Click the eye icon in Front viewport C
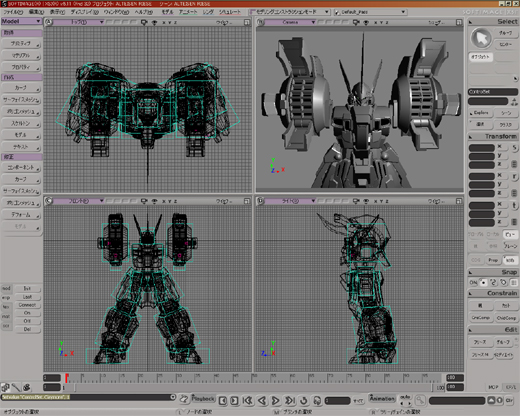Screen dimensions: 520x416 tap(154, 201)
